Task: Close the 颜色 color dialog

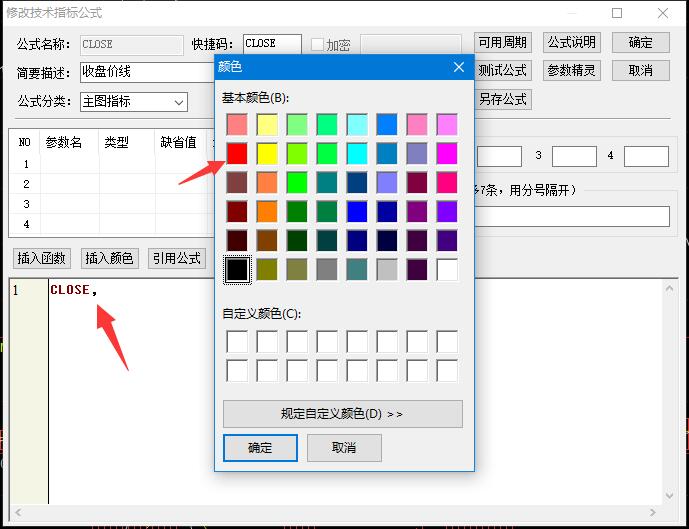Action: tap(459, 67)
